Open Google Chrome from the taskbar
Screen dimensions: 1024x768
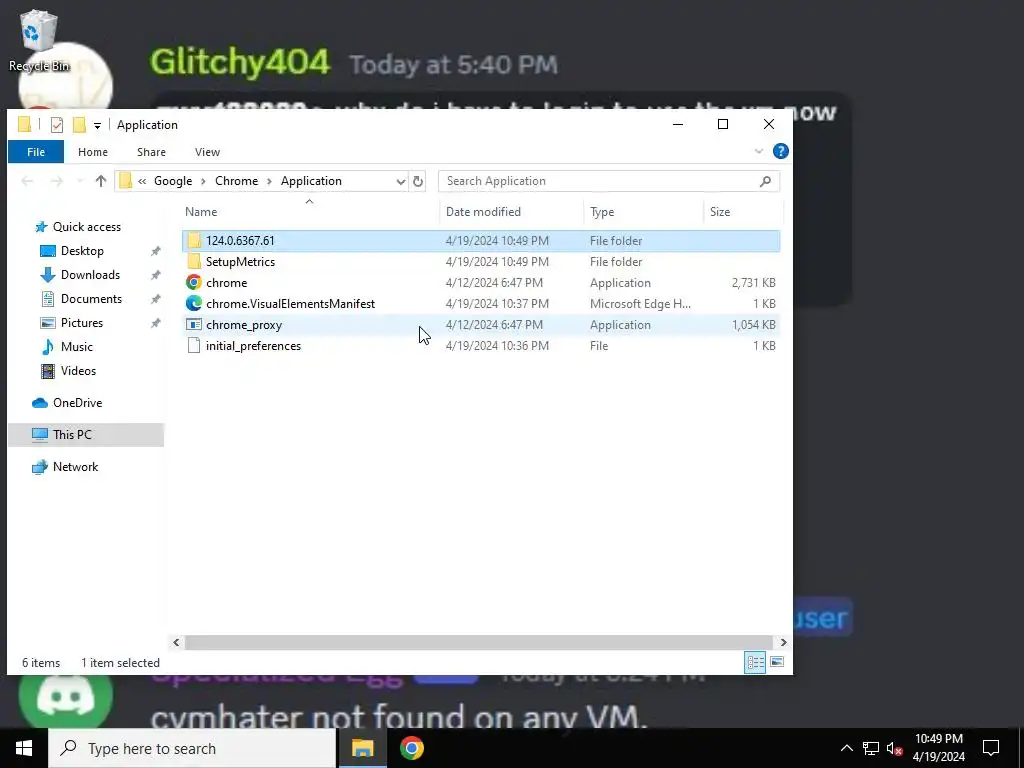[x=411, y=748]
